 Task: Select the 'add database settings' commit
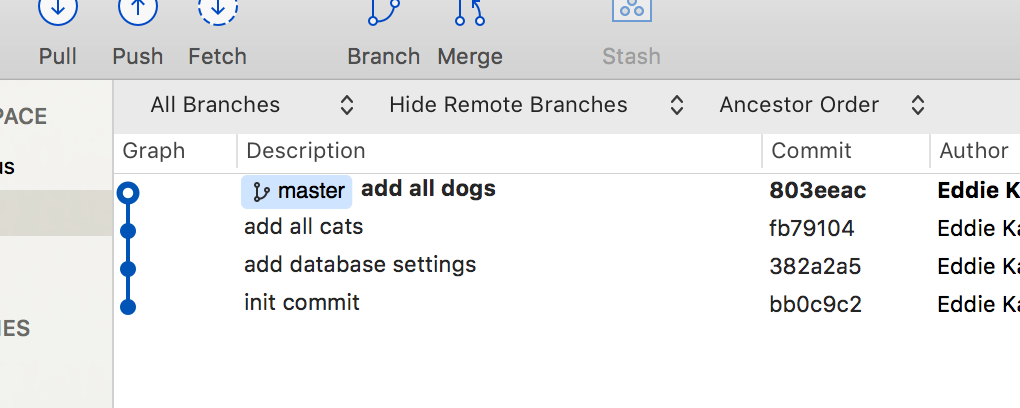coord(360,265)
